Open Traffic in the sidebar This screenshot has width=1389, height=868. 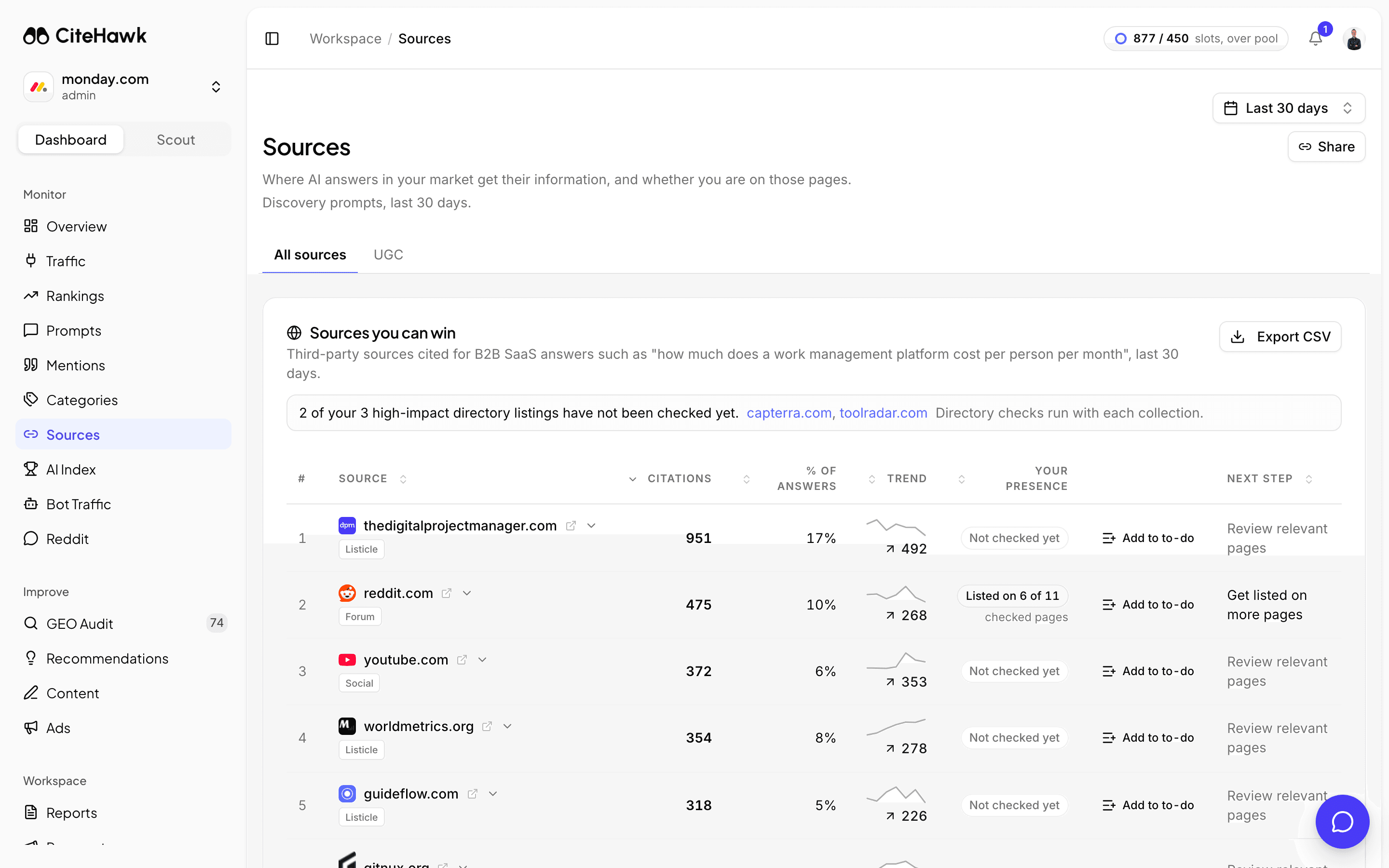click(123, 261)
